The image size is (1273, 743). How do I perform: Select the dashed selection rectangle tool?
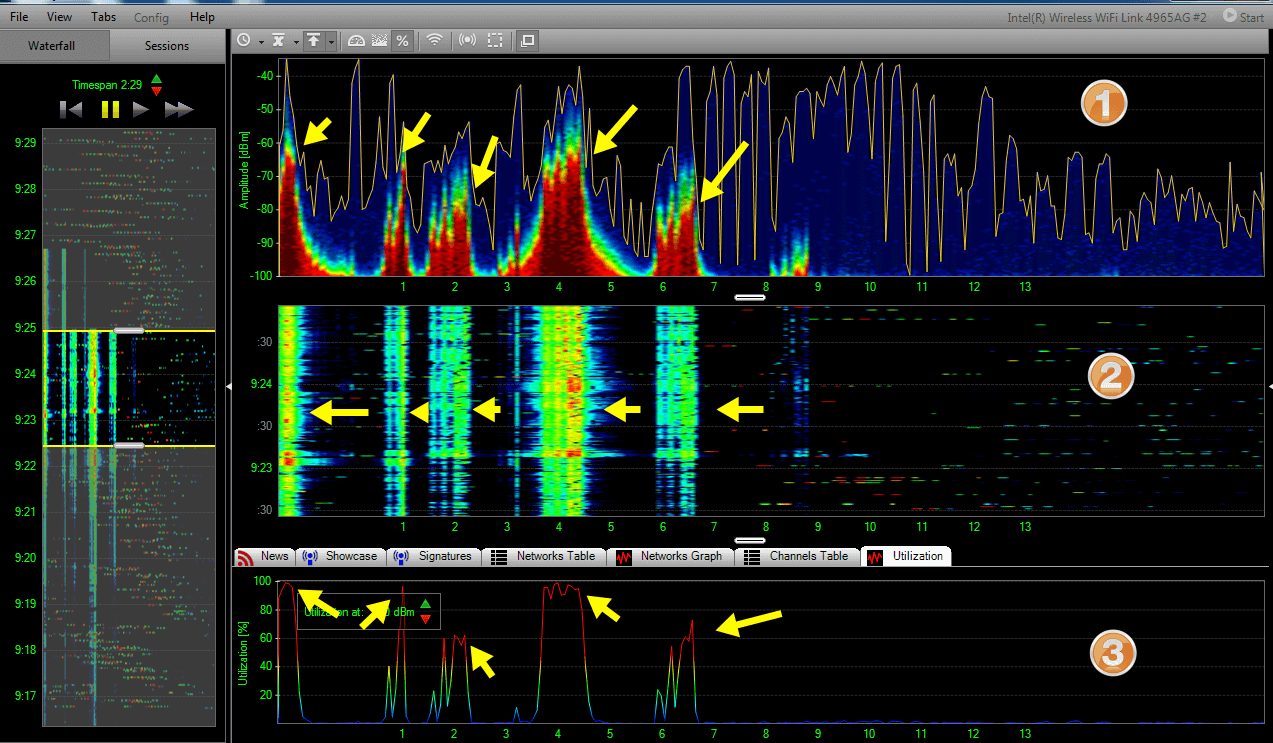pyautogui.click(x=496, y=40)
